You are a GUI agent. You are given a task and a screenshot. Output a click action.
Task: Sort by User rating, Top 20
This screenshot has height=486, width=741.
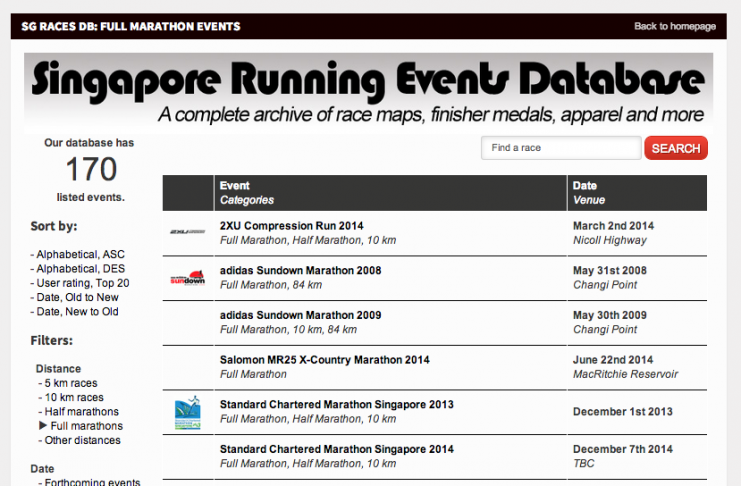coord(82,283)
